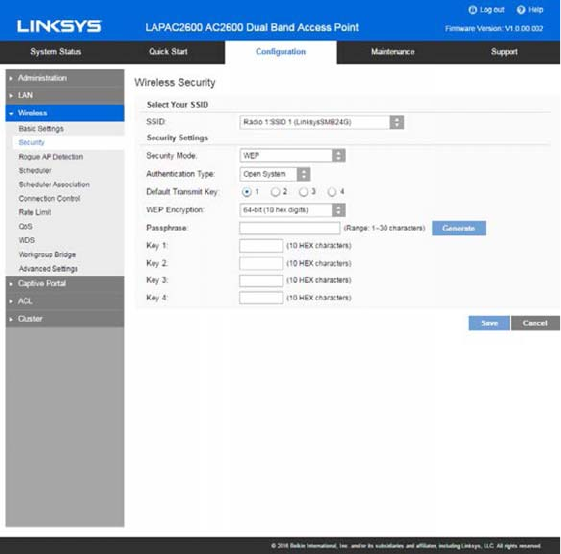This screenshot has width=561, height=554.
Task: Open the Quick Start tab
Action: point(168,52)
